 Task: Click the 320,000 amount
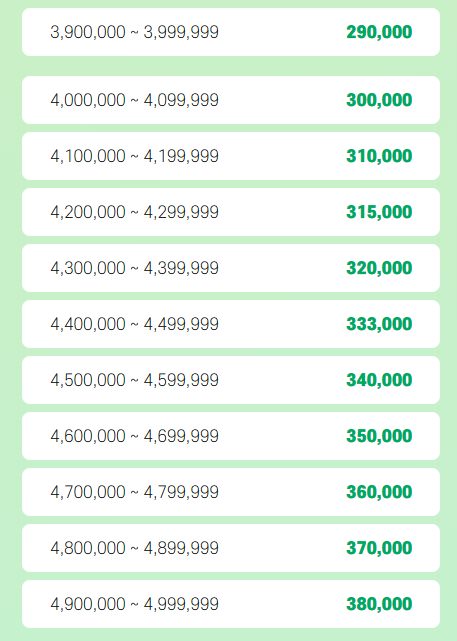tap(379, 268)
